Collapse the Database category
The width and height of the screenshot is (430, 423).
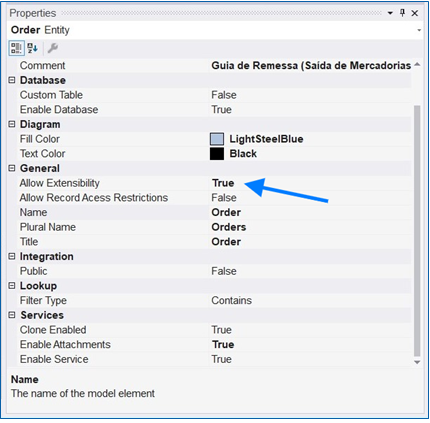click(x=12, y=80)
